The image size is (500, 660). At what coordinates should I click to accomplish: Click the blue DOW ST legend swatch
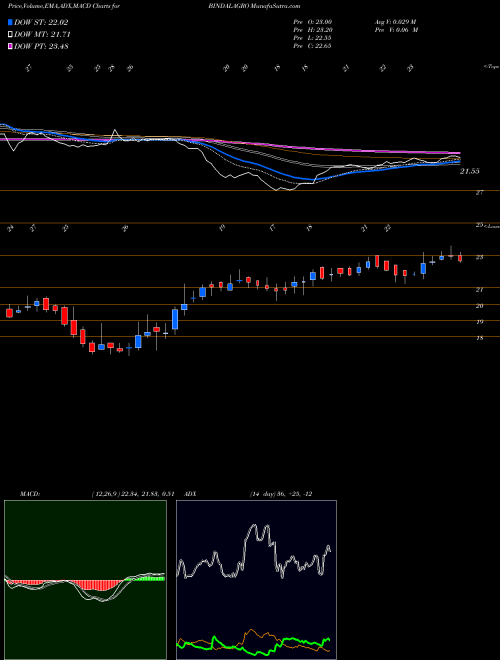coord(10,22)
